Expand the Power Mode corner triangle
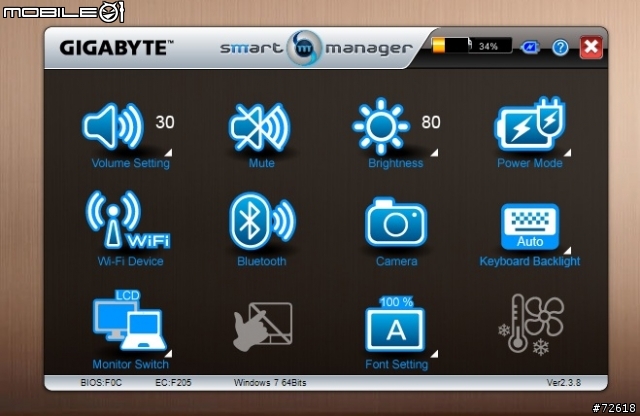640x416 pixels. [x=567, y=152]
